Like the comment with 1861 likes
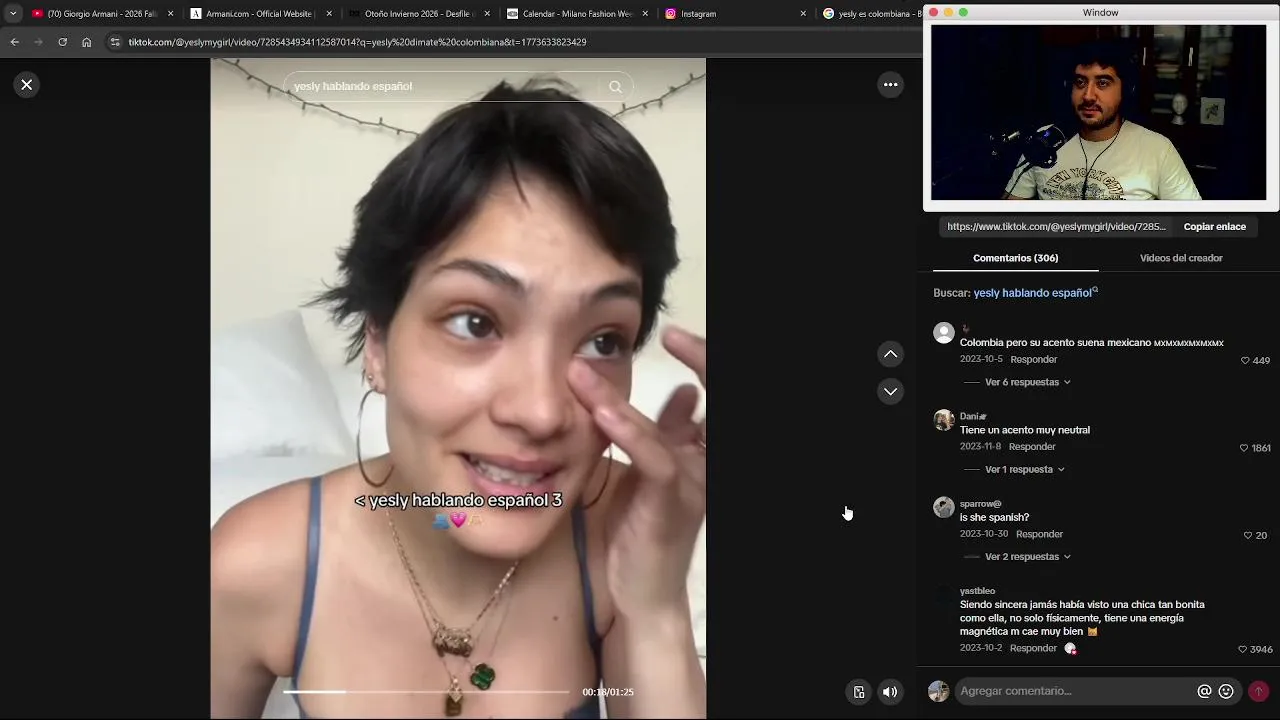Image resolution: width=1280 pixels, height=720 pixels. (1244, 448)
